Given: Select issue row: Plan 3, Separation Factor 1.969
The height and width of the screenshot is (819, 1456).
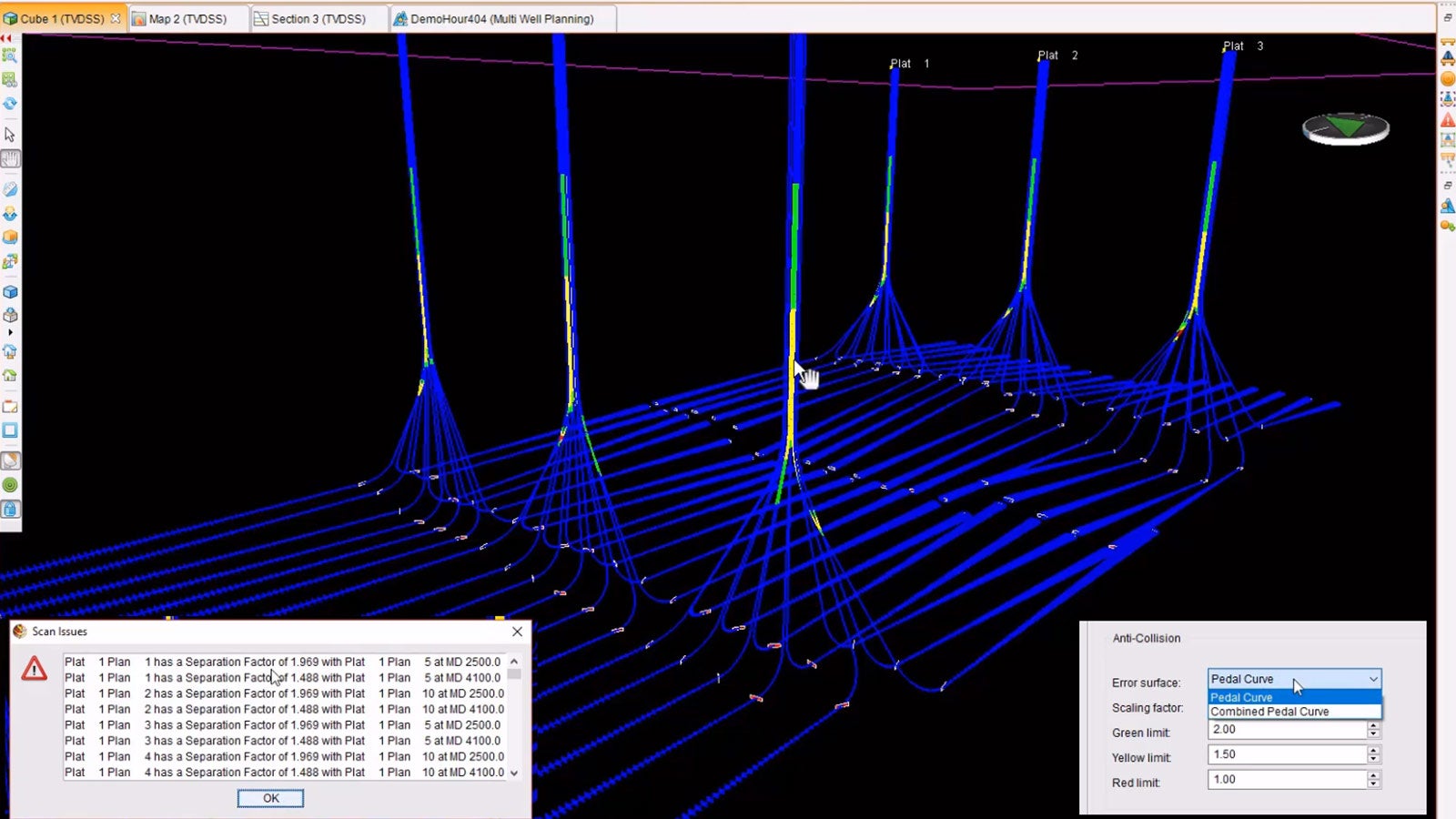Looking at the screenshot, I should (283, 725).
